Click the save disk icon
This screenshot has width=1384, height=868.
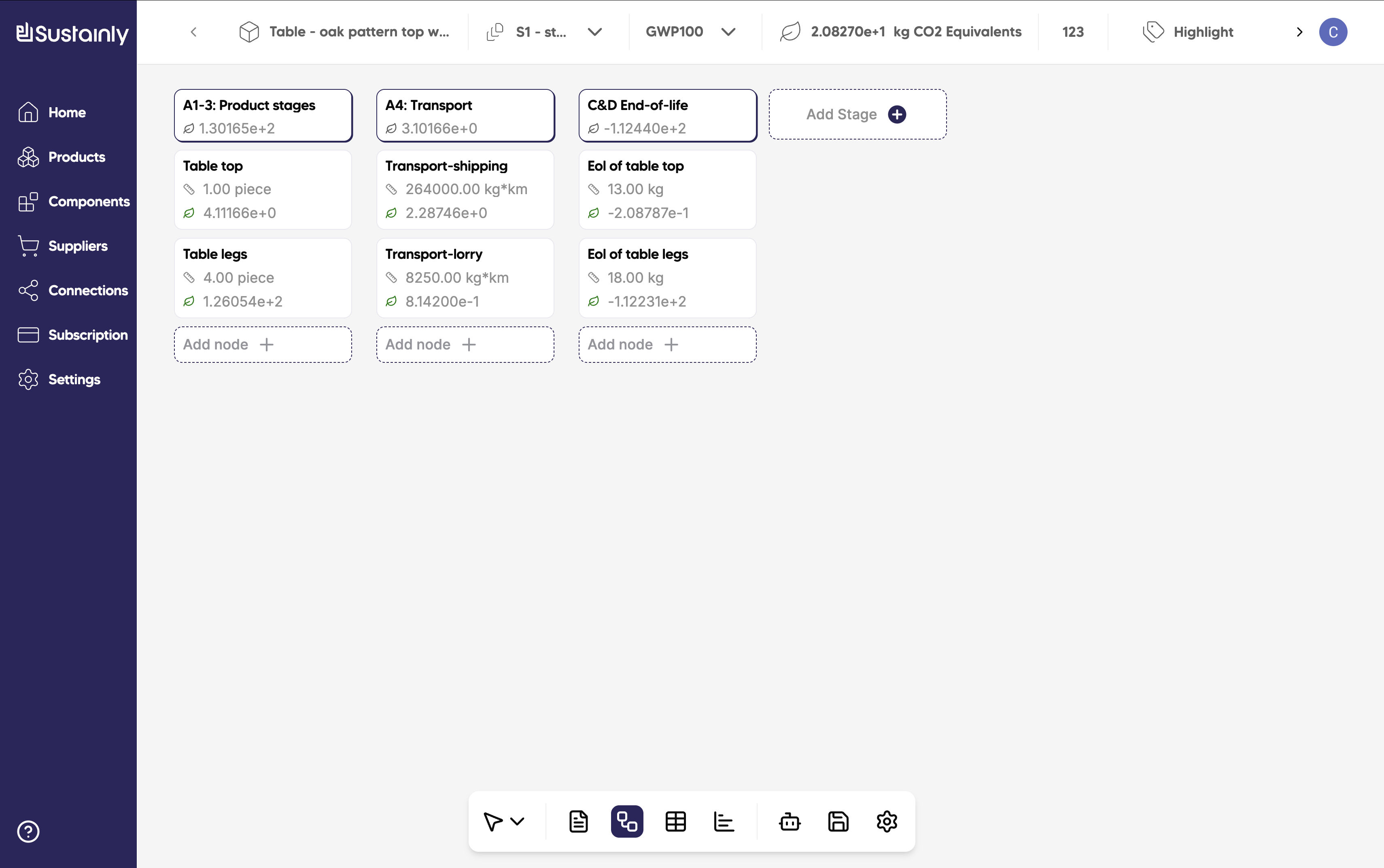[838, 821]
